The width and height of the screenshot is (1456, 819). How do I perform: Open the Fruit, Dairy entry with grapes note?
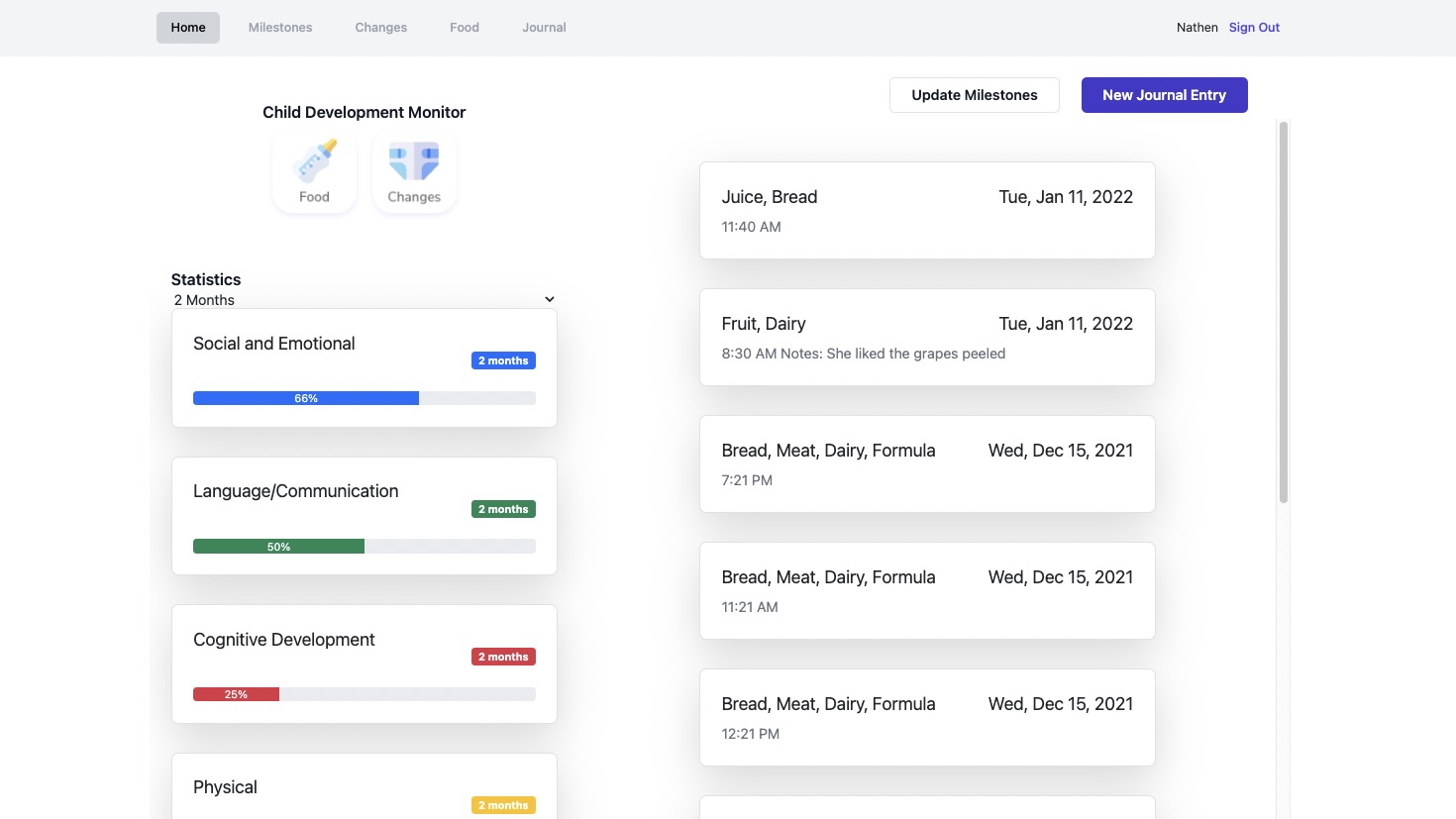pyautogui.click(x=926, y=337)
